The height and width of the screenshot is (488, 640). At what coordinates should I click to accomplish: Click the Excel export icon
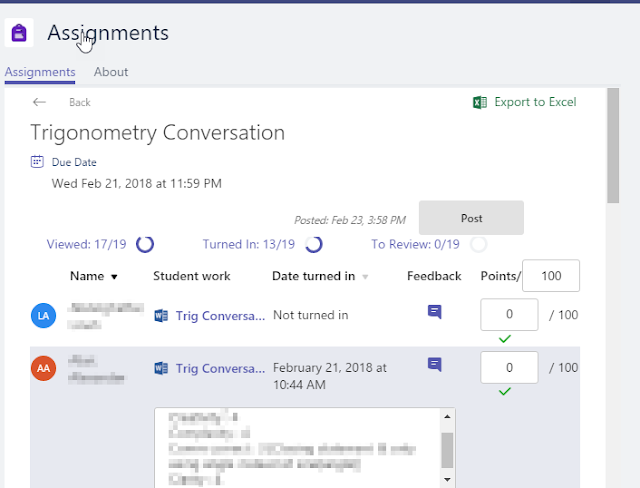coord(480,102)
